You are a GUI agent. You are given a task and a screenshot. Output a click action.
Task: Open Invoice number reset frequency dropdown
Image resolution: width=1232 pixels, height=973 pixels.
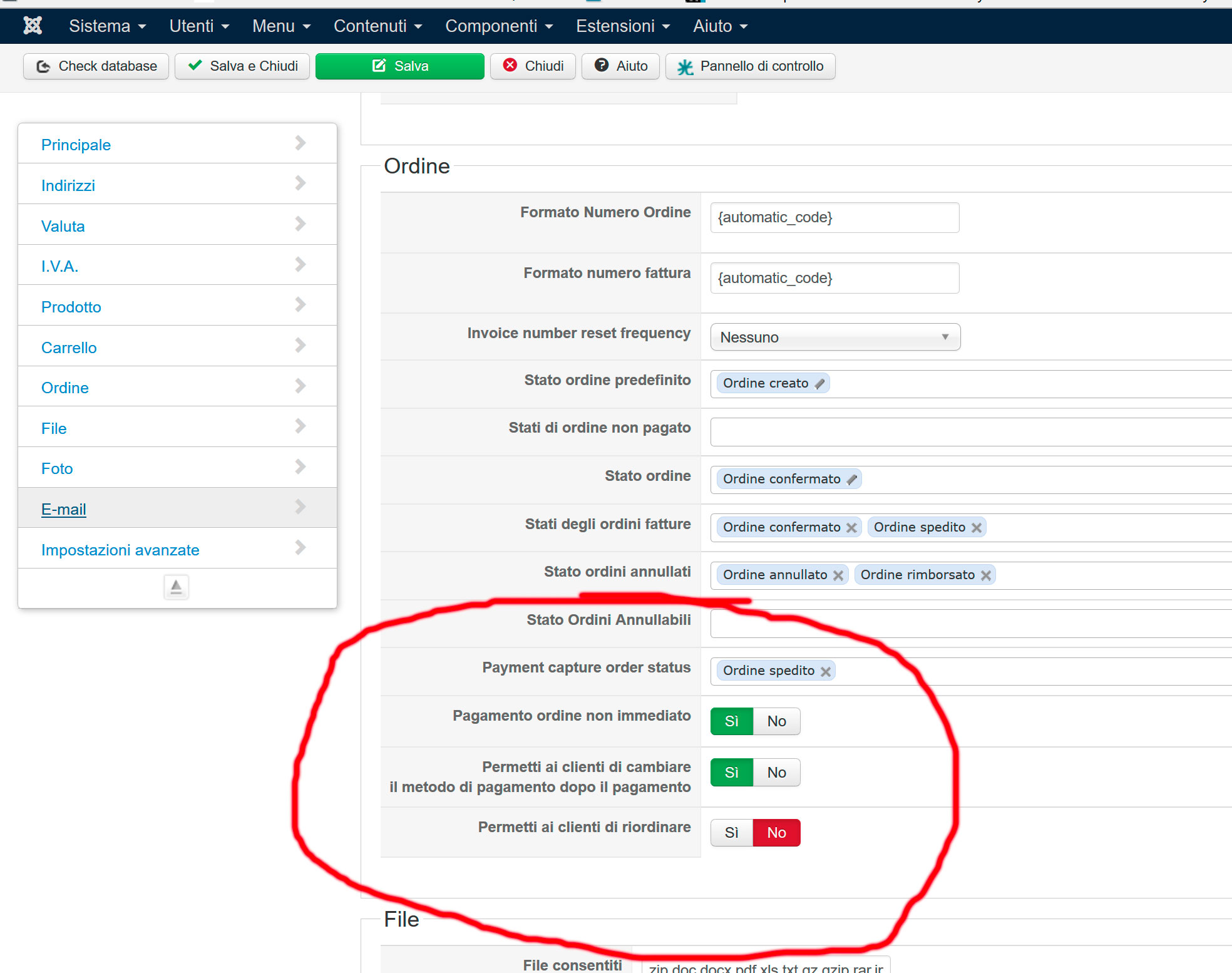(x=835, y=337)
